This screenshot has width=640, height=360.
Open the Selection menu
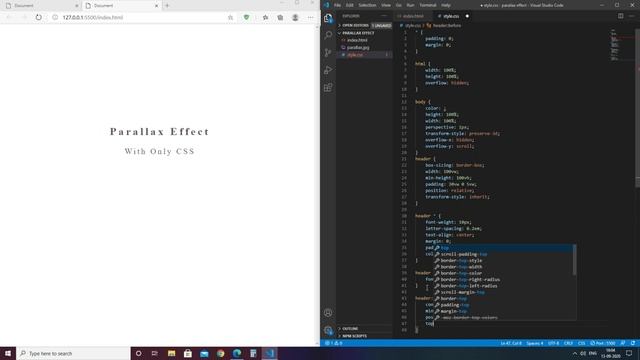[367, 5]
